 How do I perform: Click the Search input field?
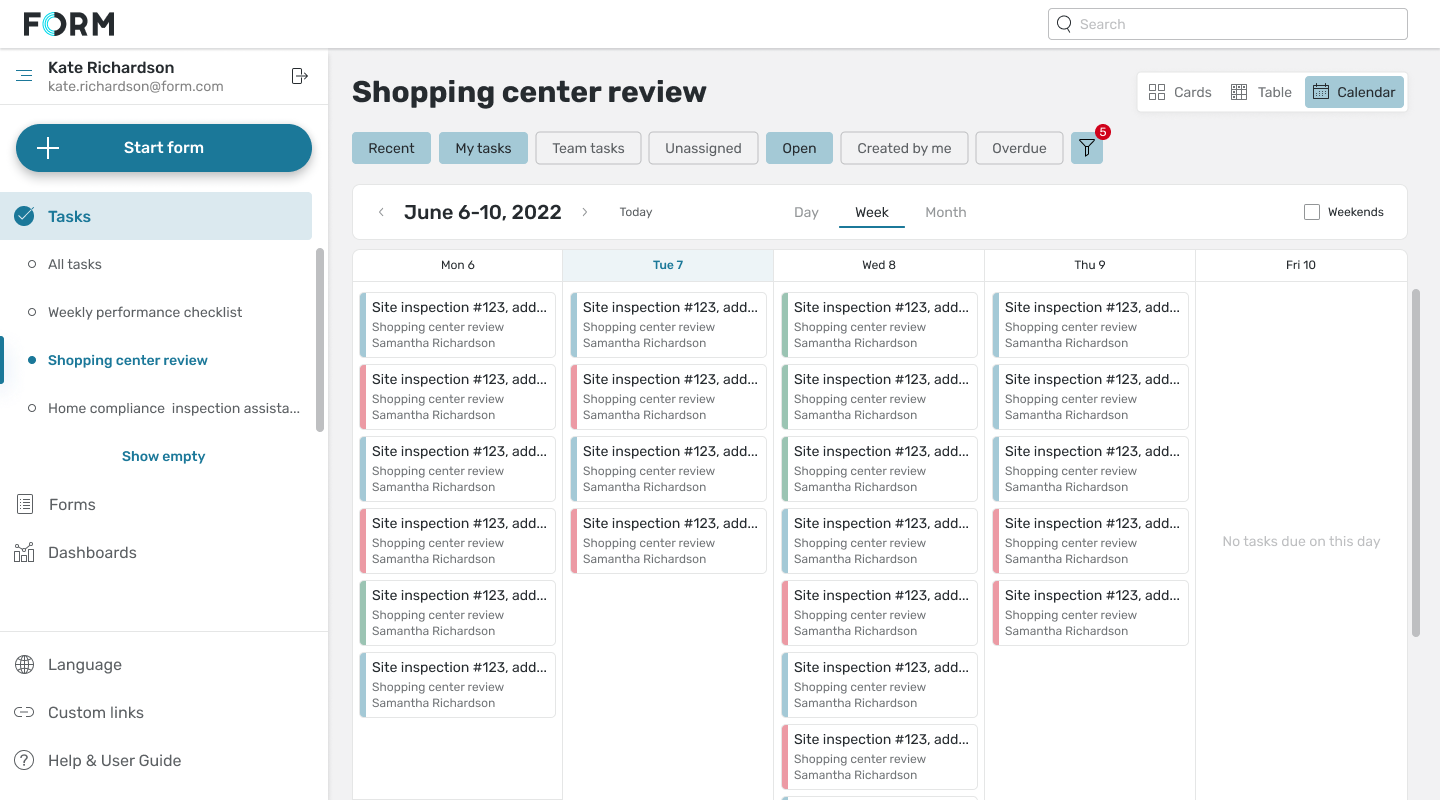1228,24
